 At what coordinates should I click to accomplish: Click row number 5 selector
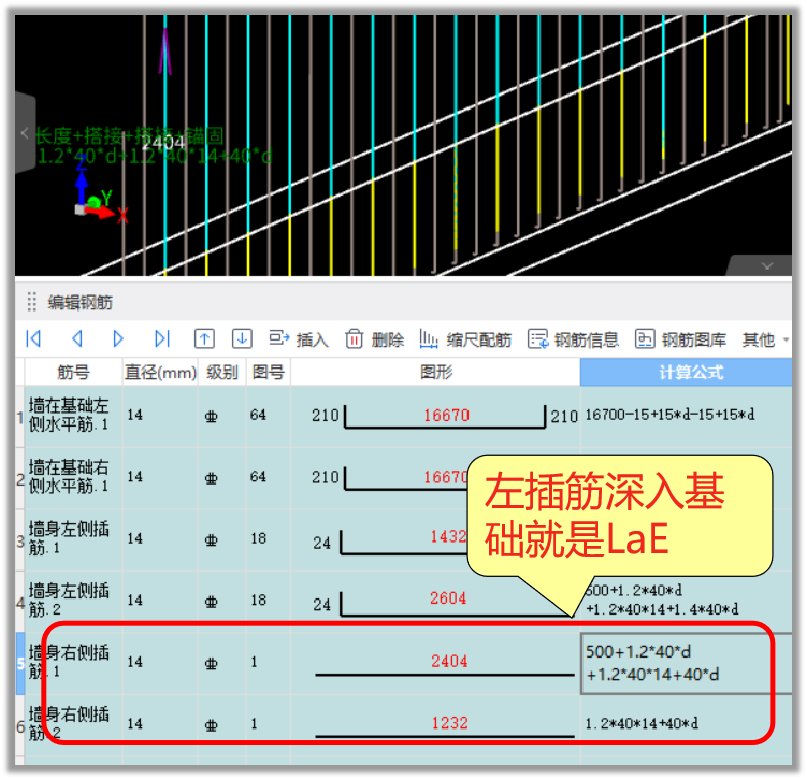21,664
